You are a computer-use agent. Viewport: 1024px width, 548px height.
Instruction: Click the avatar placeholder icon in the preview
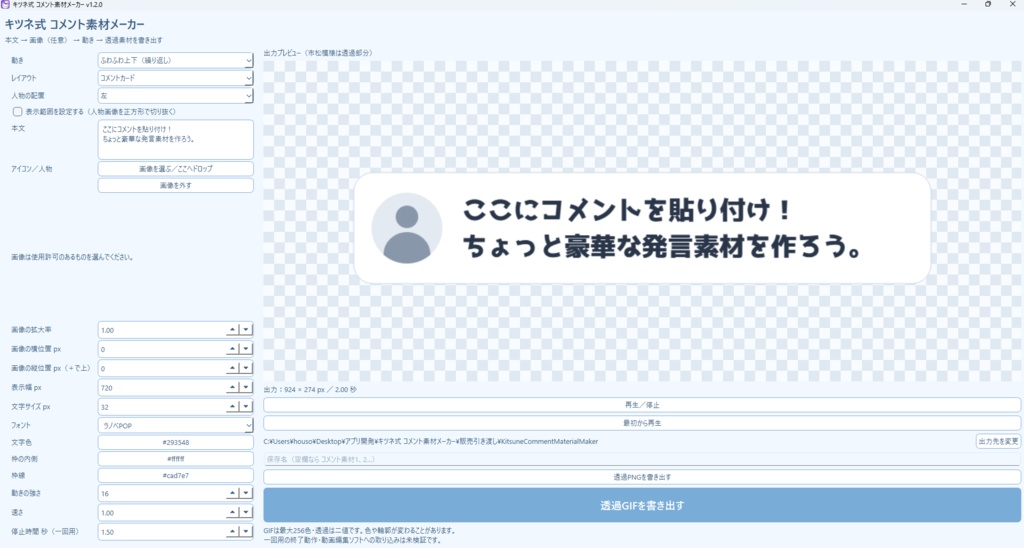[x=407, y=229]
